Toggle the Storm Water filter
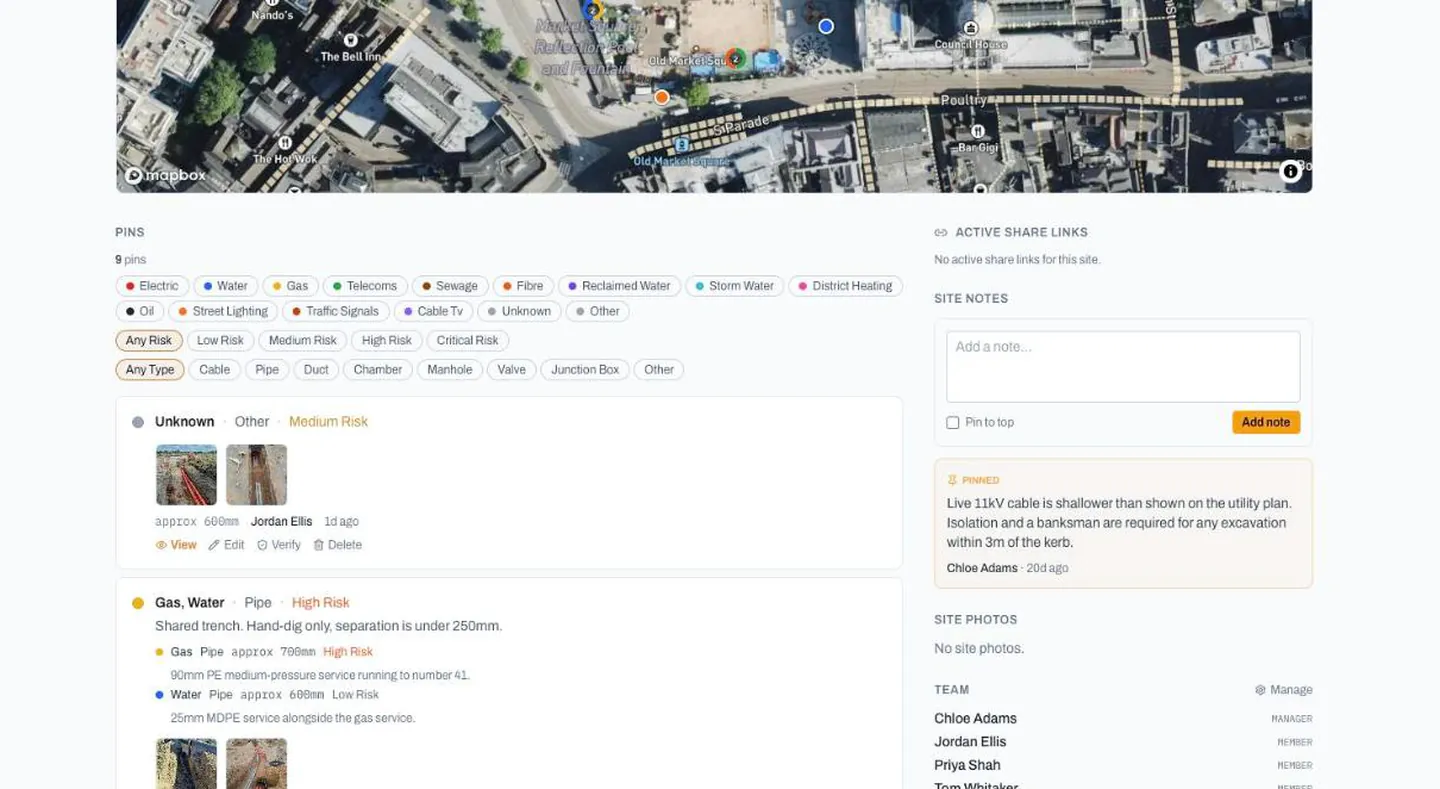1440x789 pixels. pyautogui.click(x=735, y=286)
